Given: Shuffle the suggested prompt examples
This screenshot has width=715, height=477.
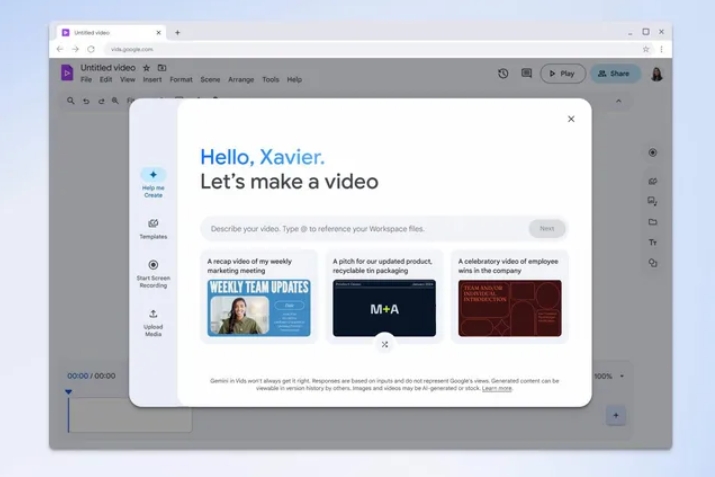Looking at the screenshot, I should (385, 344).
